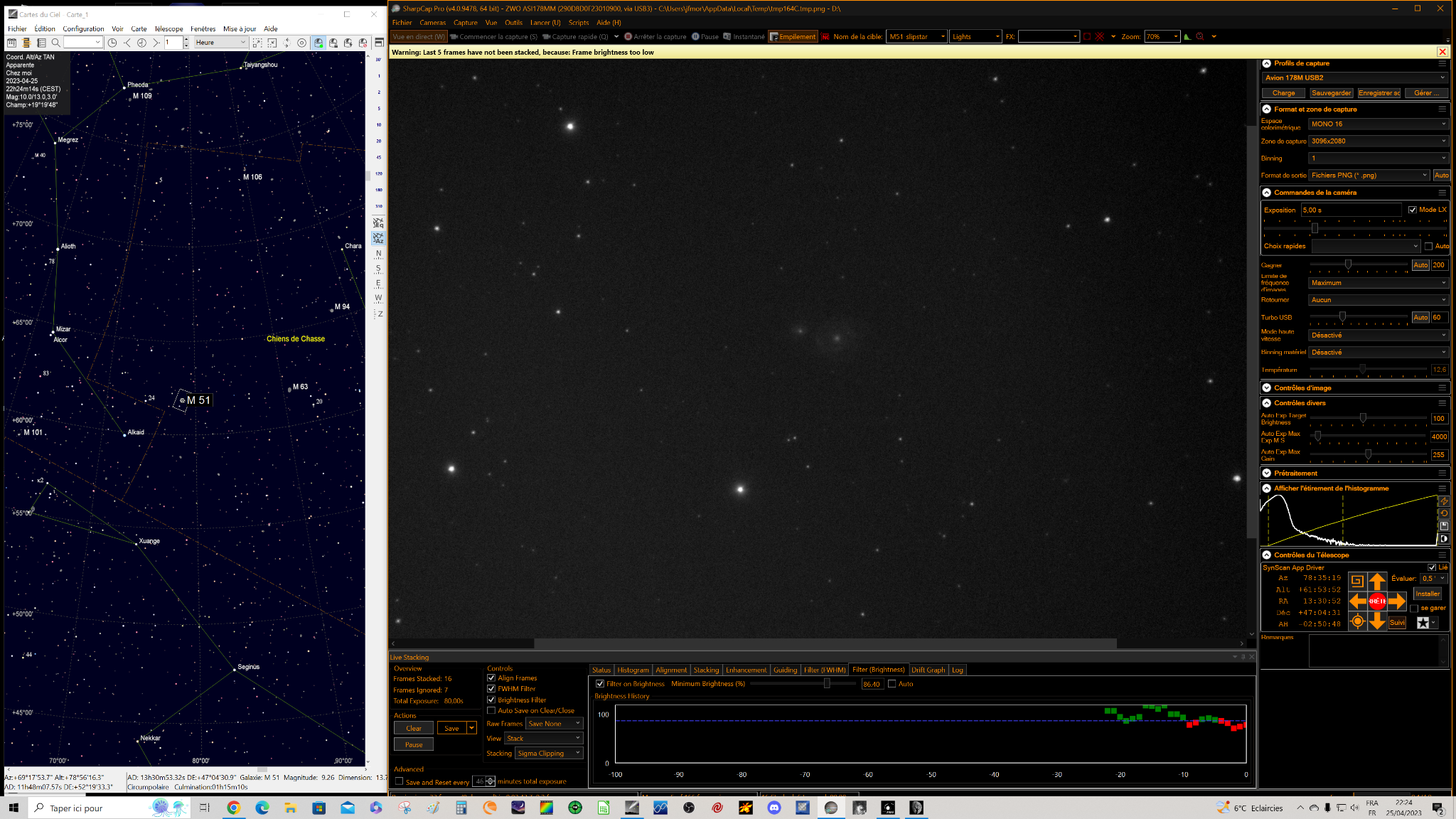Click the spiral search icon in telescope controls
The image size is (1456, 819).
click(x=1357, y=581)
